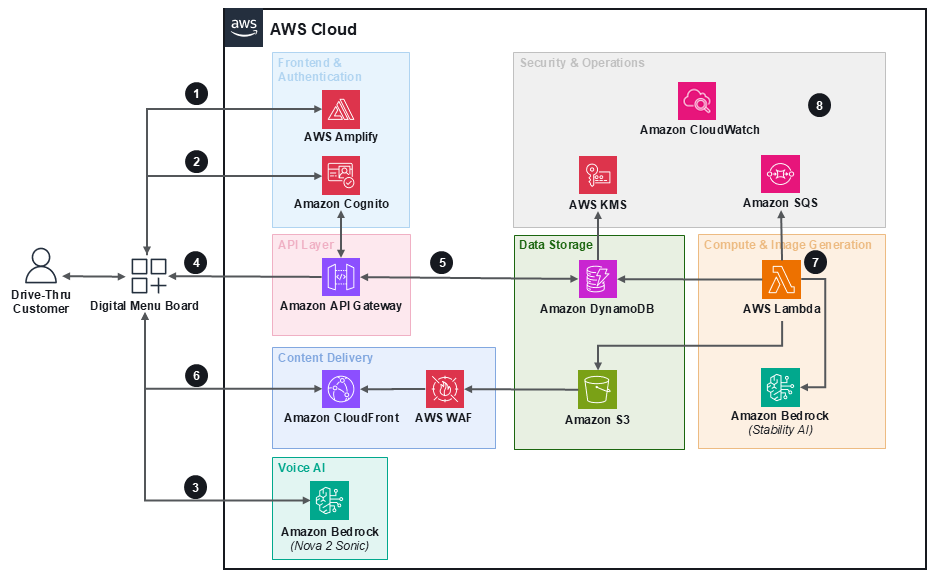
Task: Select the 'Voice AI' group label
Action: tap(301, 468)
